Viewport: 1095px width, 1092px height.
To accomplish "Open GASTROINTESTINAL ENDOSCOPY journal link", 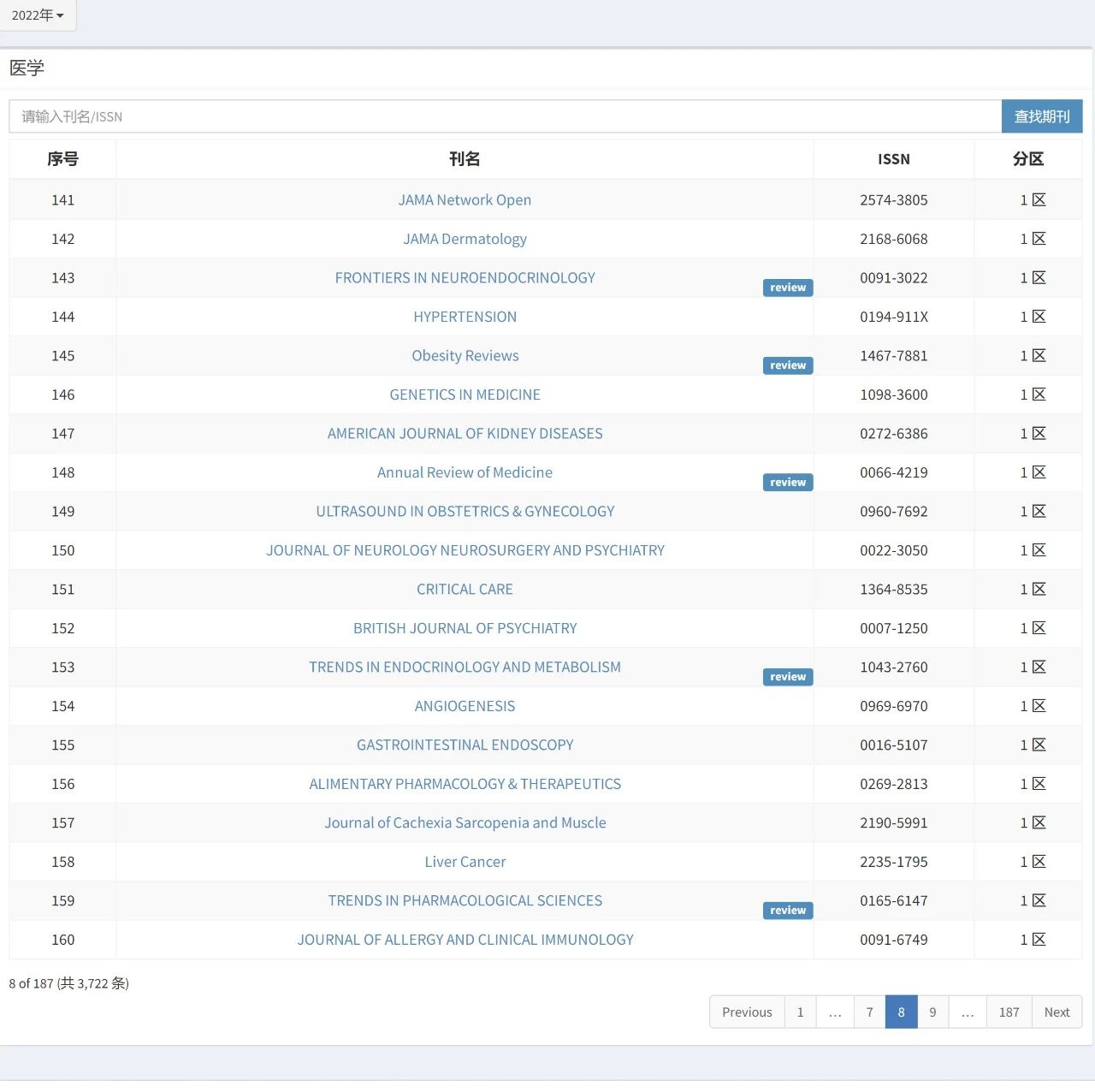I will (x=465, y=745).
